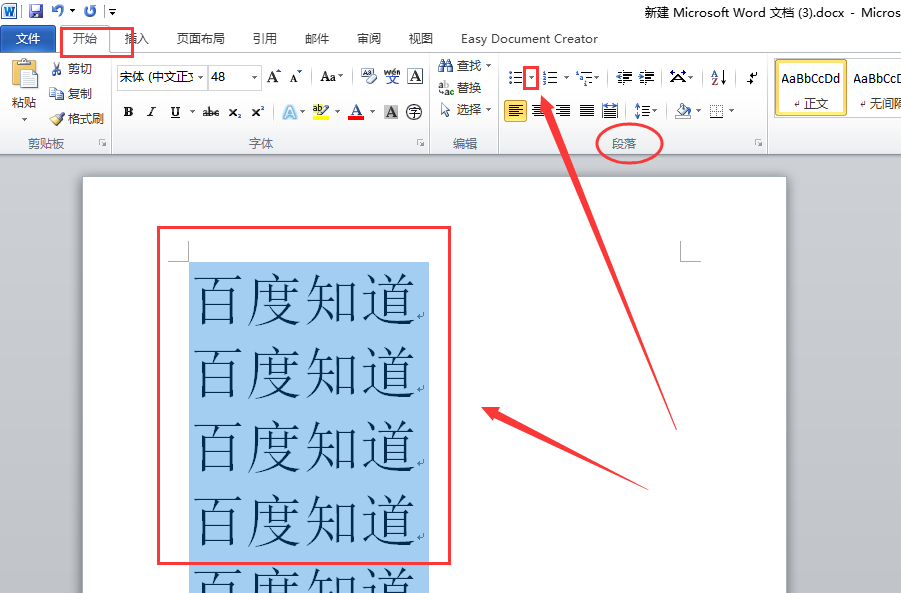
Task: Click the character shading icon
Action: pyautogui.click(x=391, y=112)
